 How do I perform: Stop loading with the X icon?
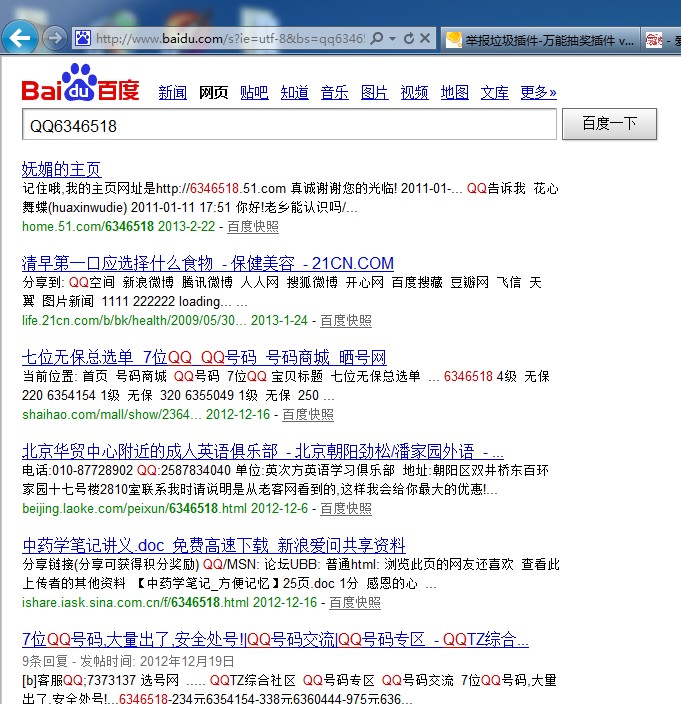425,38
